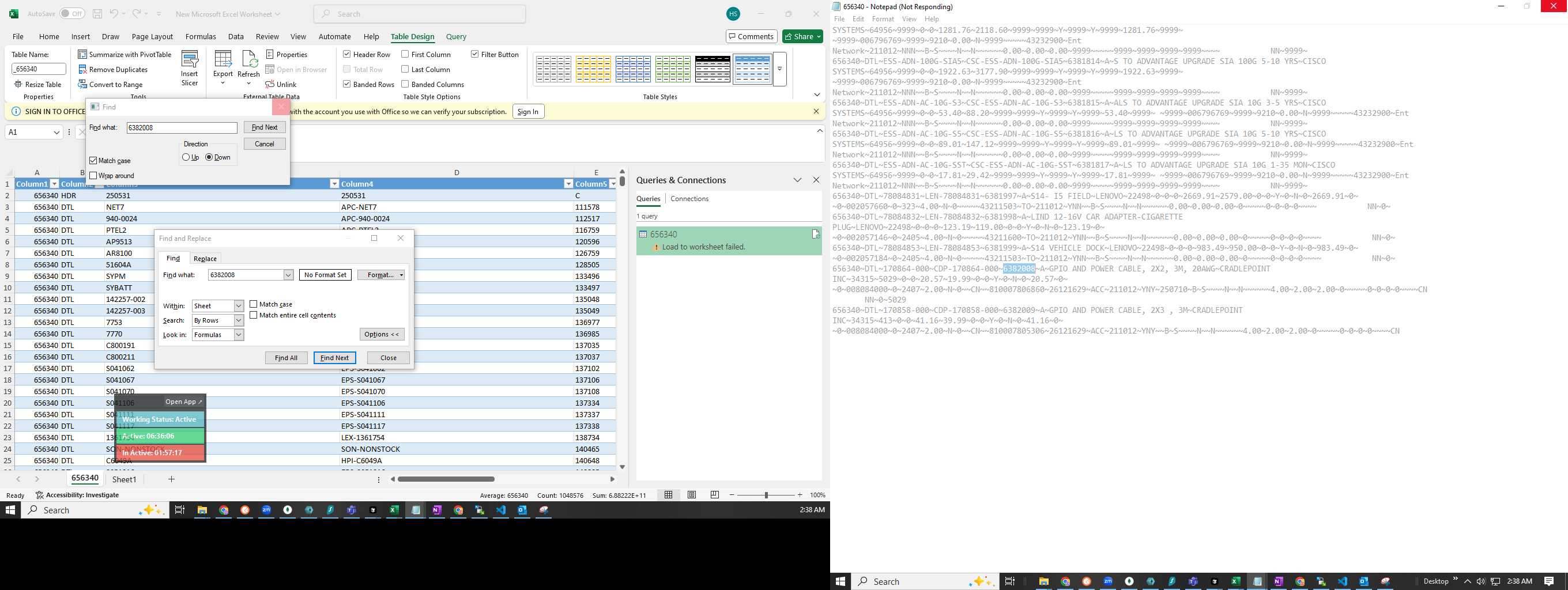Click the Share button

pyautogui.click(x=802, y=36)
